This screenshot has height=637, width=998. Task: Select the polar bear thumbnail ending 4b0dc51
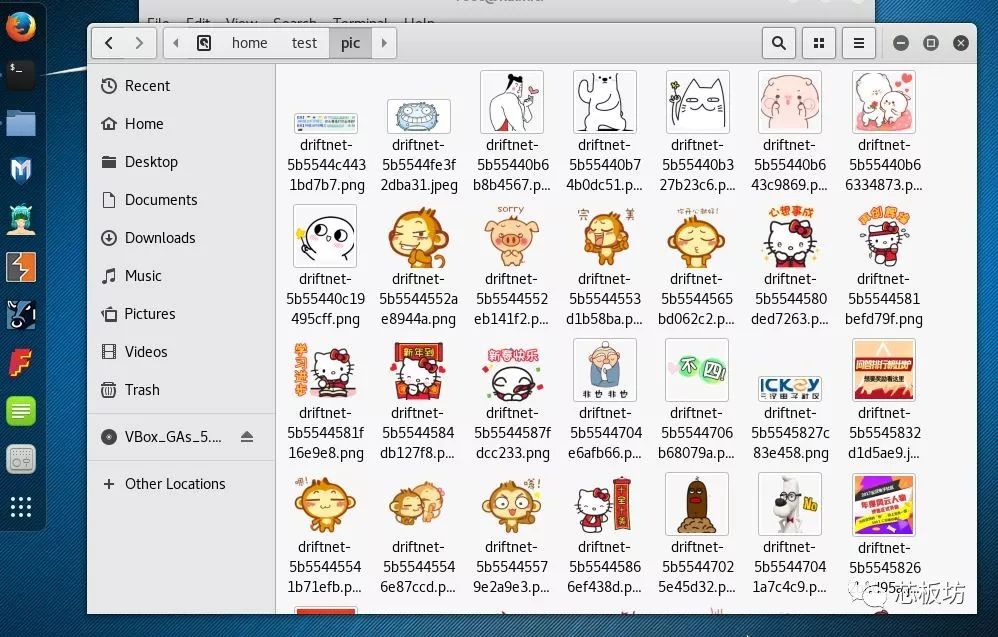click(x=605, y=102)
